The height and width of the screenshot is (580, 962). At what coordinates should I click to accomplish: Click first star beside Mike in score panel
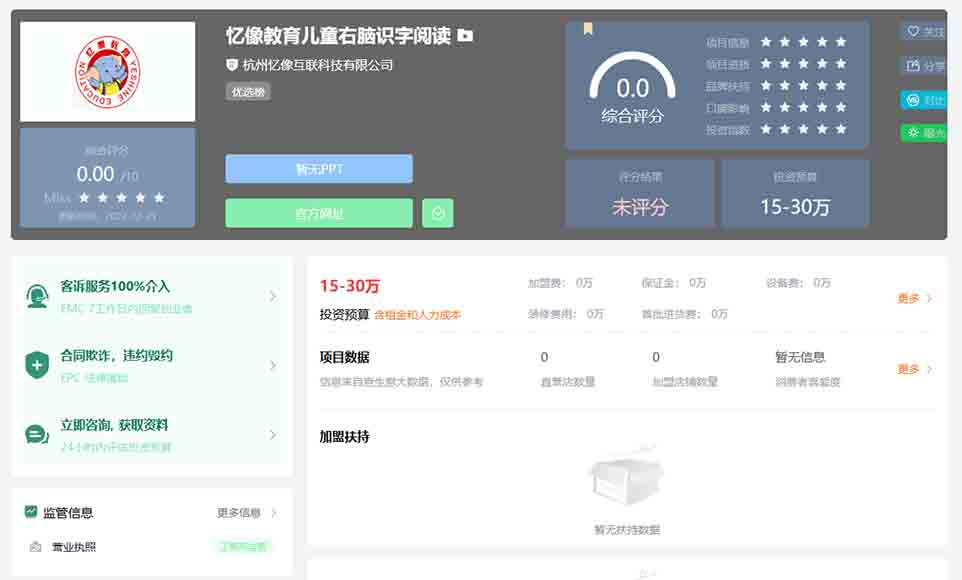click(x=84, y=198)
